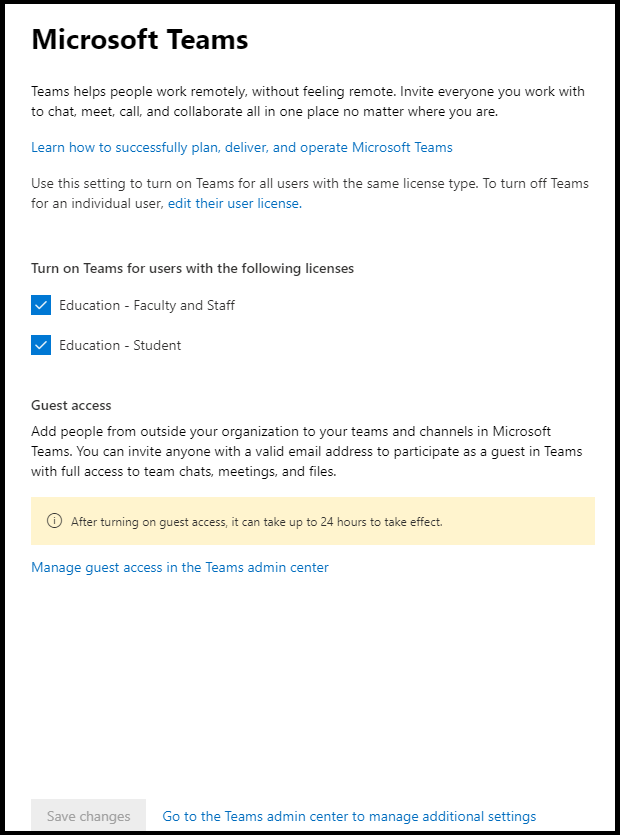Select the 'Education - Student' label text

[120, 345]
